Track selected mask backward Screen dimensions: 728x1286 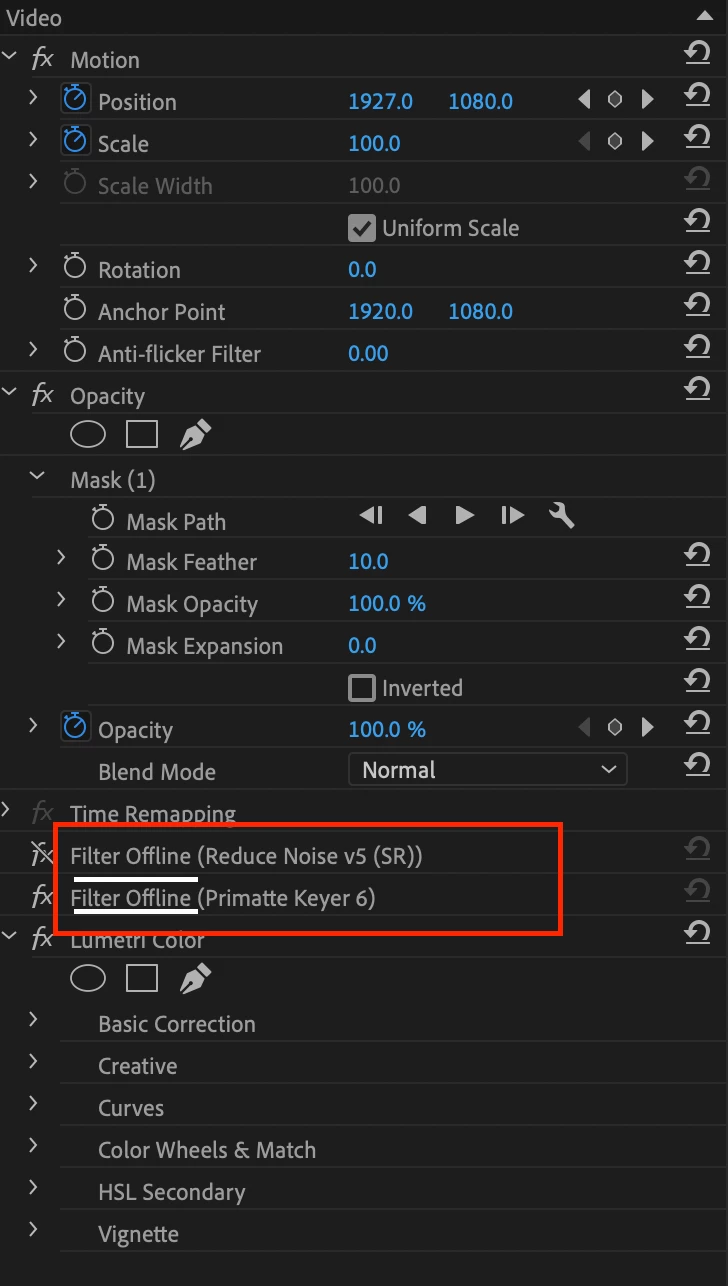pyautogui.click(x=418, y=516)
